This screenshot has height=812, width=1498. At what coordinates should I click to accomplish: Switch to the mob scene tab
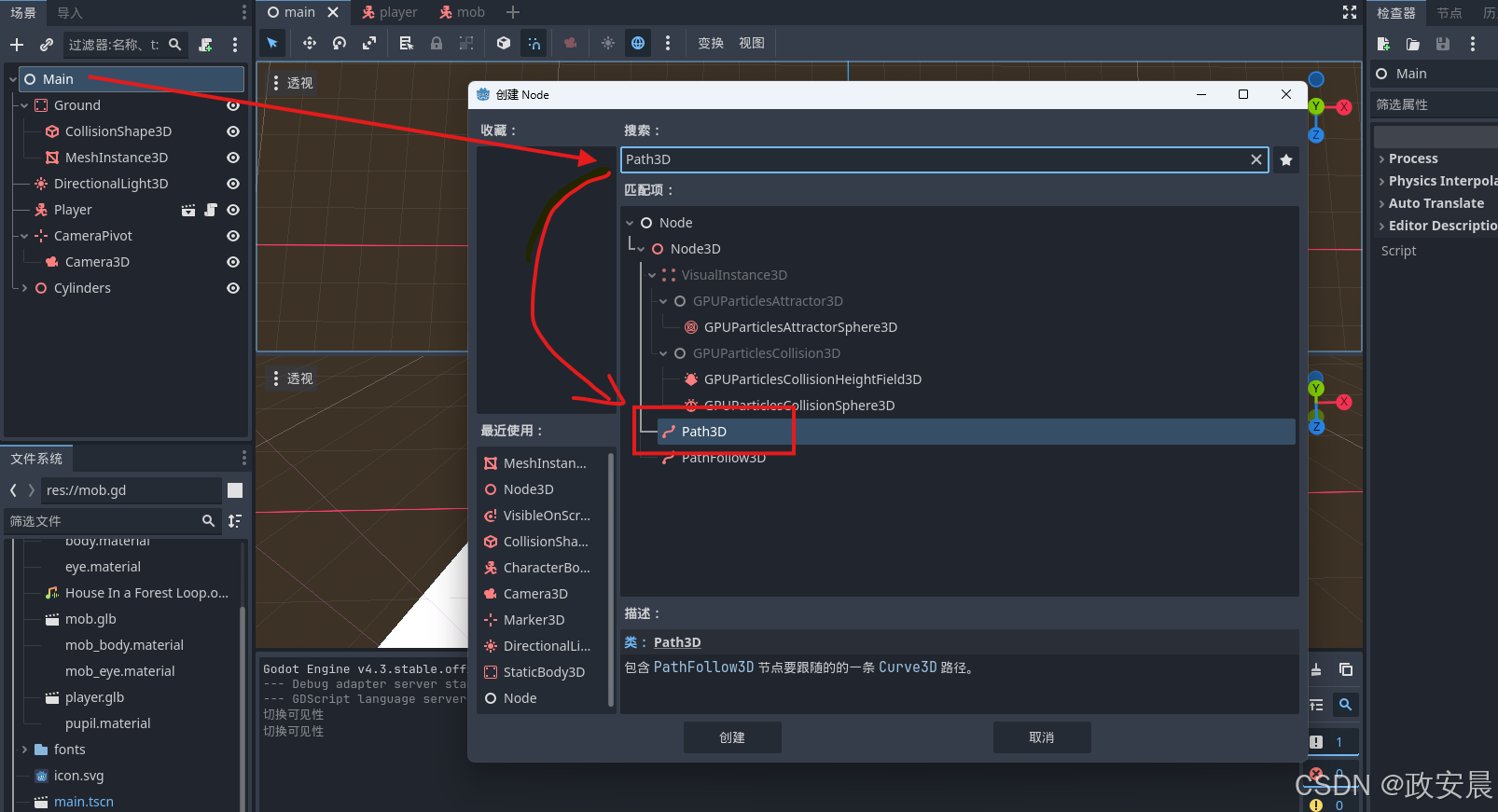[x=462, y=12]
